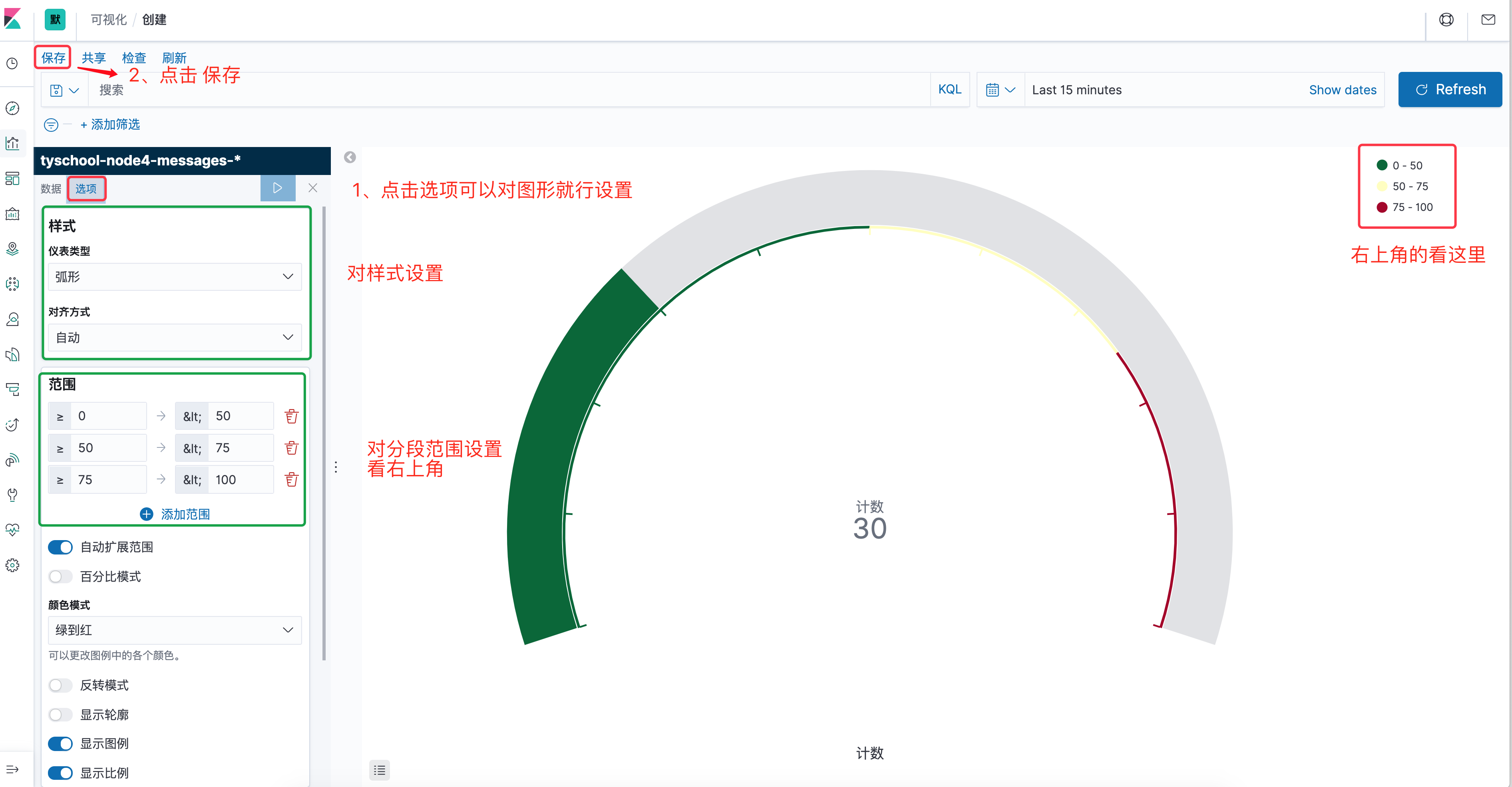Open Dev Tools wrench icon

point(12,495)
